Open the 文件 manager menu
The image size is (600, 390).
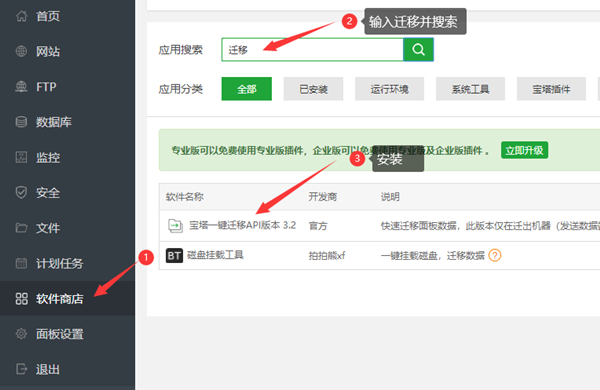(x=48, y=228)
